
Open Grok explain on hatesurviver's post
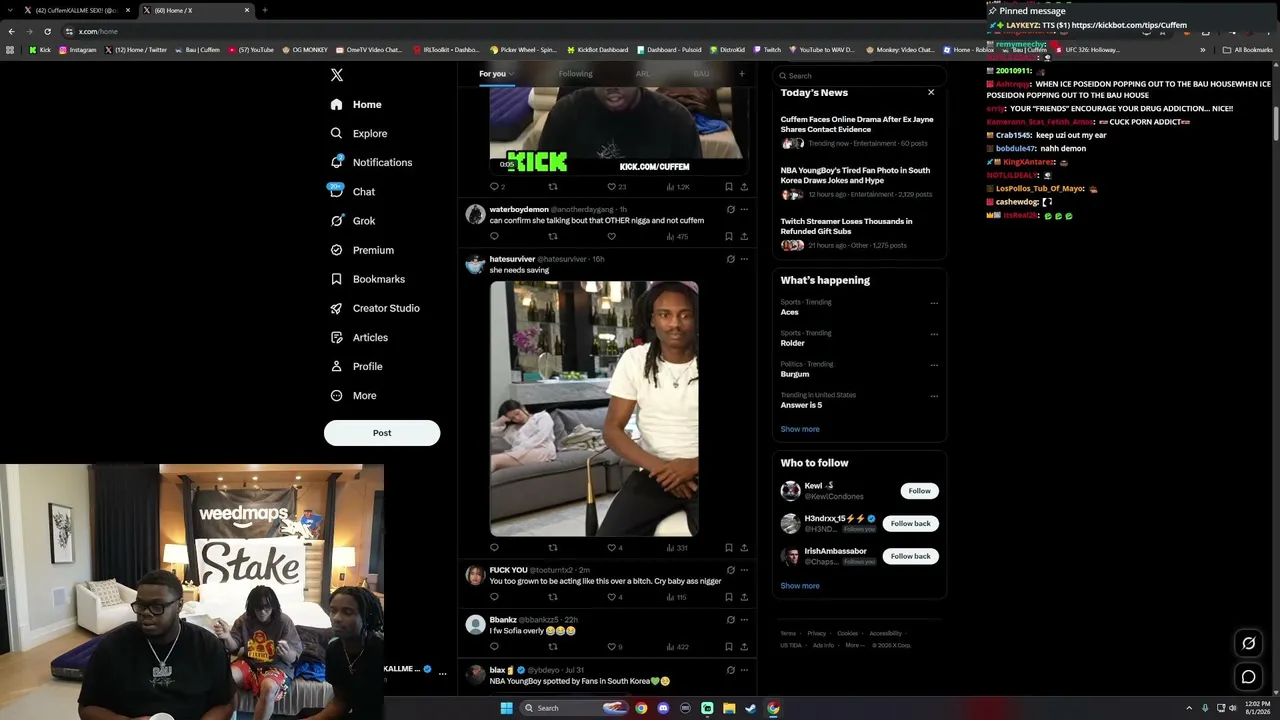(x=730, y=259)
